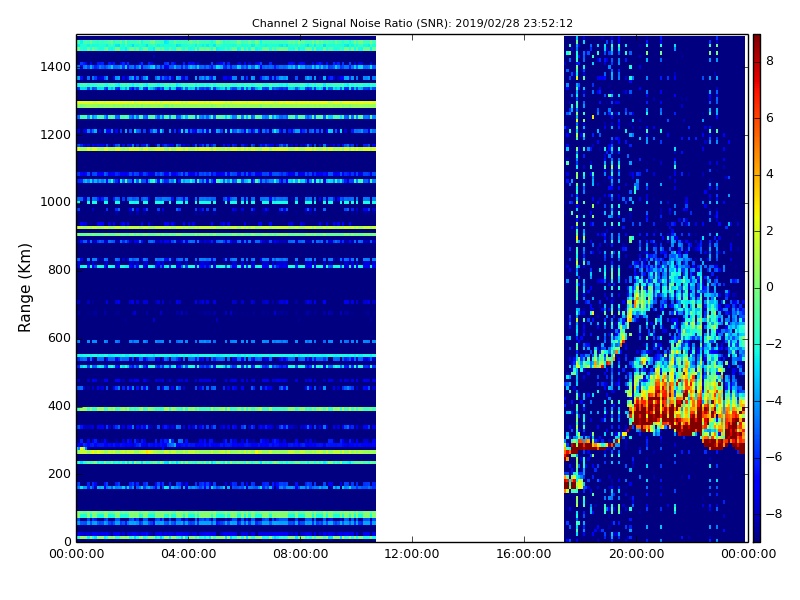Screen dimensions: 800x600
Task: Click the colorbar tick label 4
Action: tap(770, 174)
